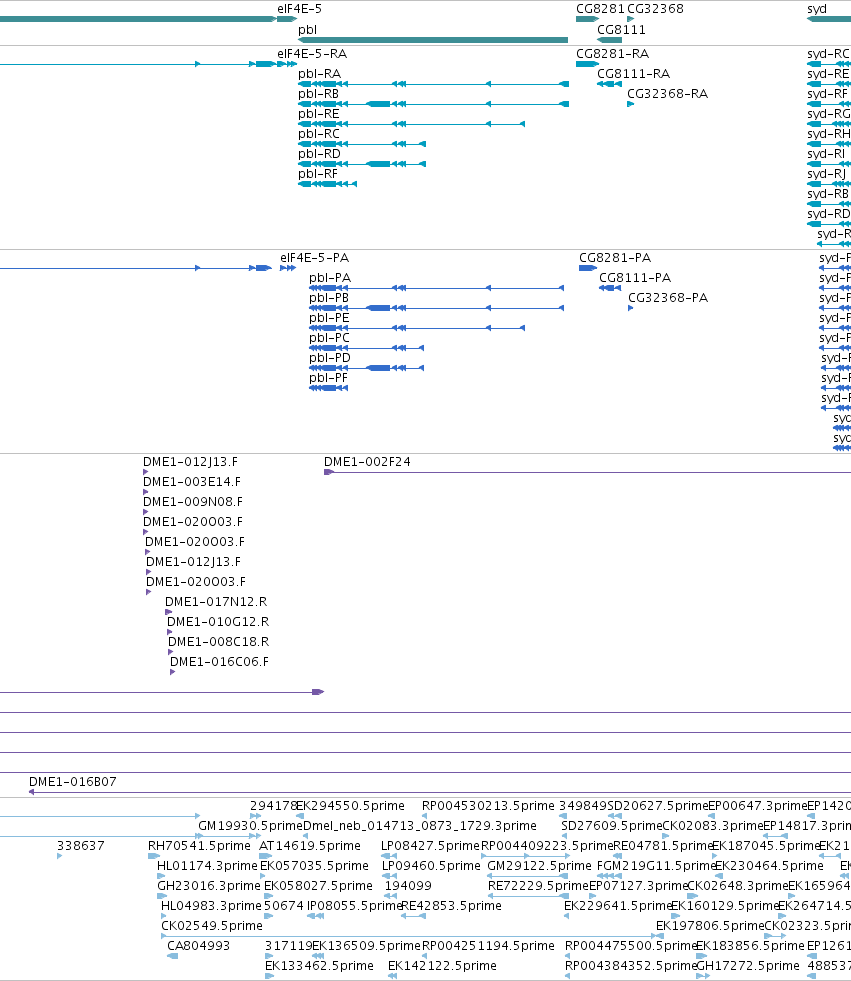Screen dimensions: 851x981
Task: Select the HL01174.3prime EST label
Action: pyautogui.click(x=207, y=866)
